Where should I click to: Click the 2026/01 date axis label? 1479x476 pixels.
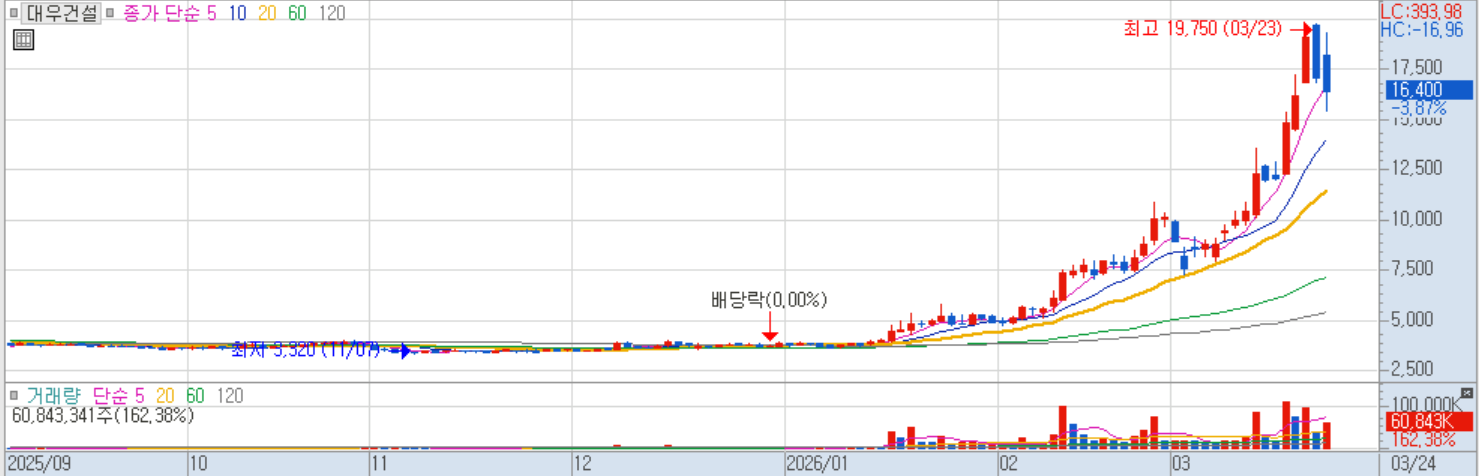[x=815, y=465]
